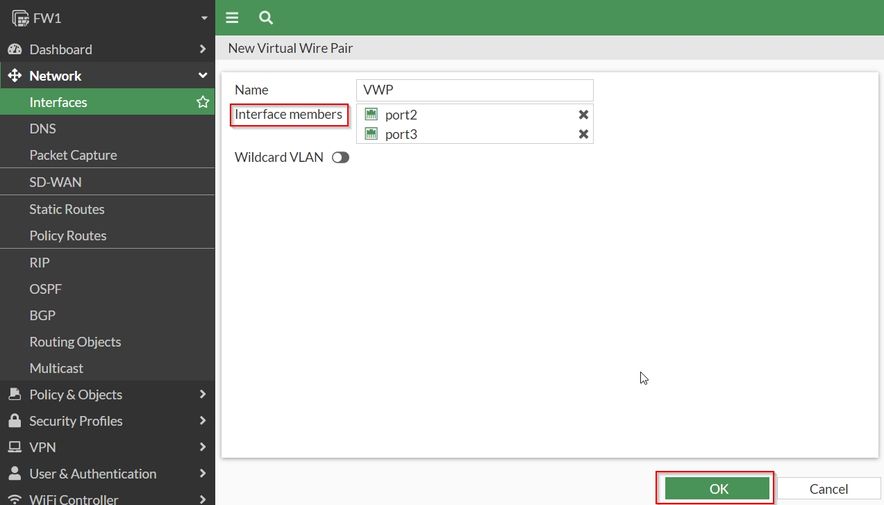The image size is (884, 505).
Task: Click the VPN monitor icon
Action: coord(15,447)
